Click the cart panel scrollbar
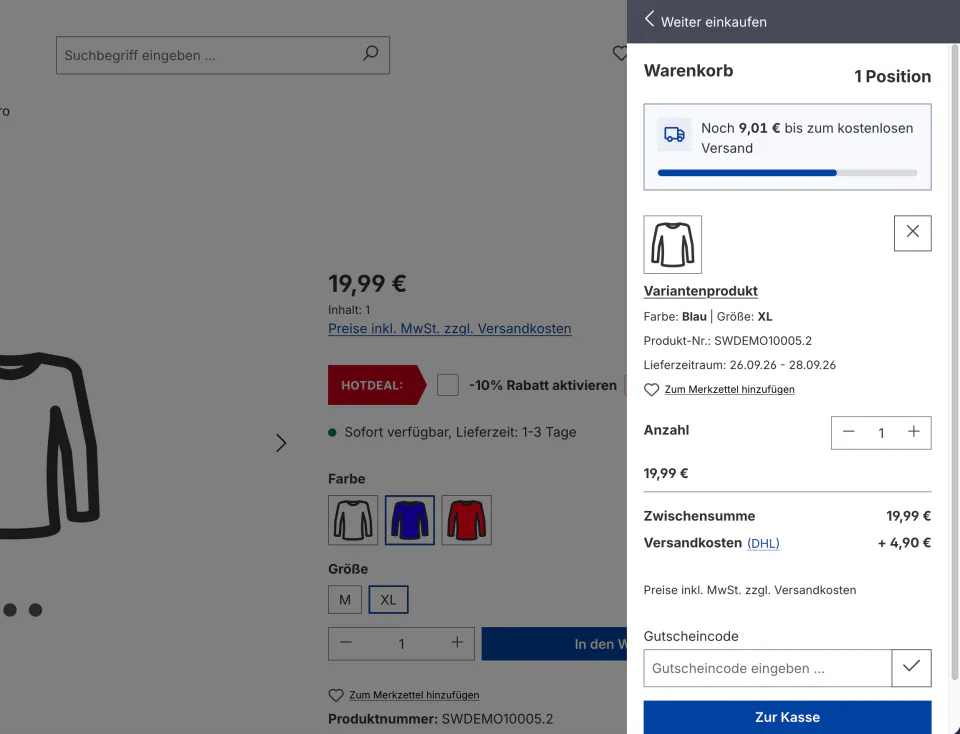Screen dimensions: 960x734 (x=955, y=361)
